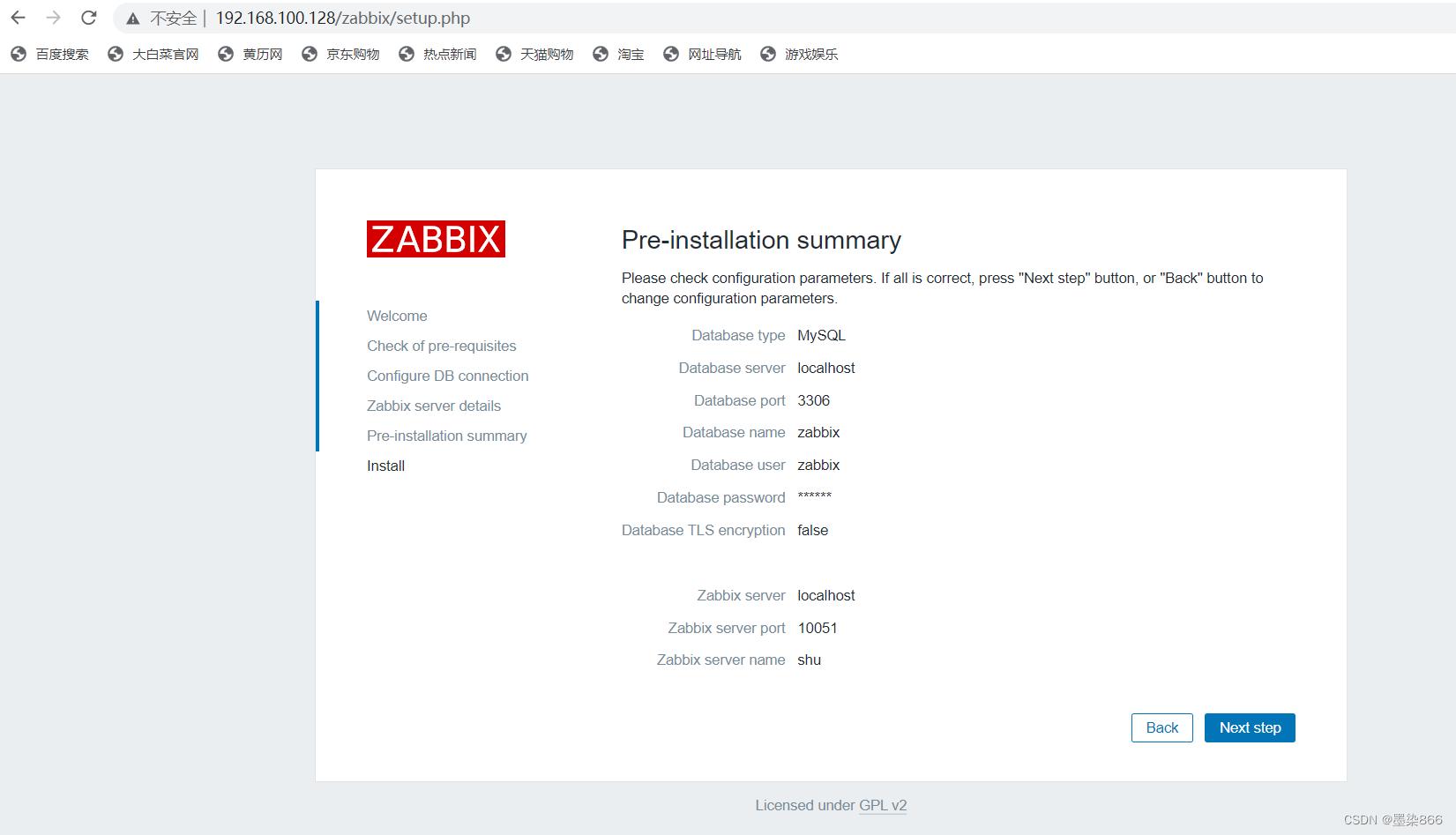Click the Database TLS encryption label
Screen dimensions: 1456x835
point(704,530)
